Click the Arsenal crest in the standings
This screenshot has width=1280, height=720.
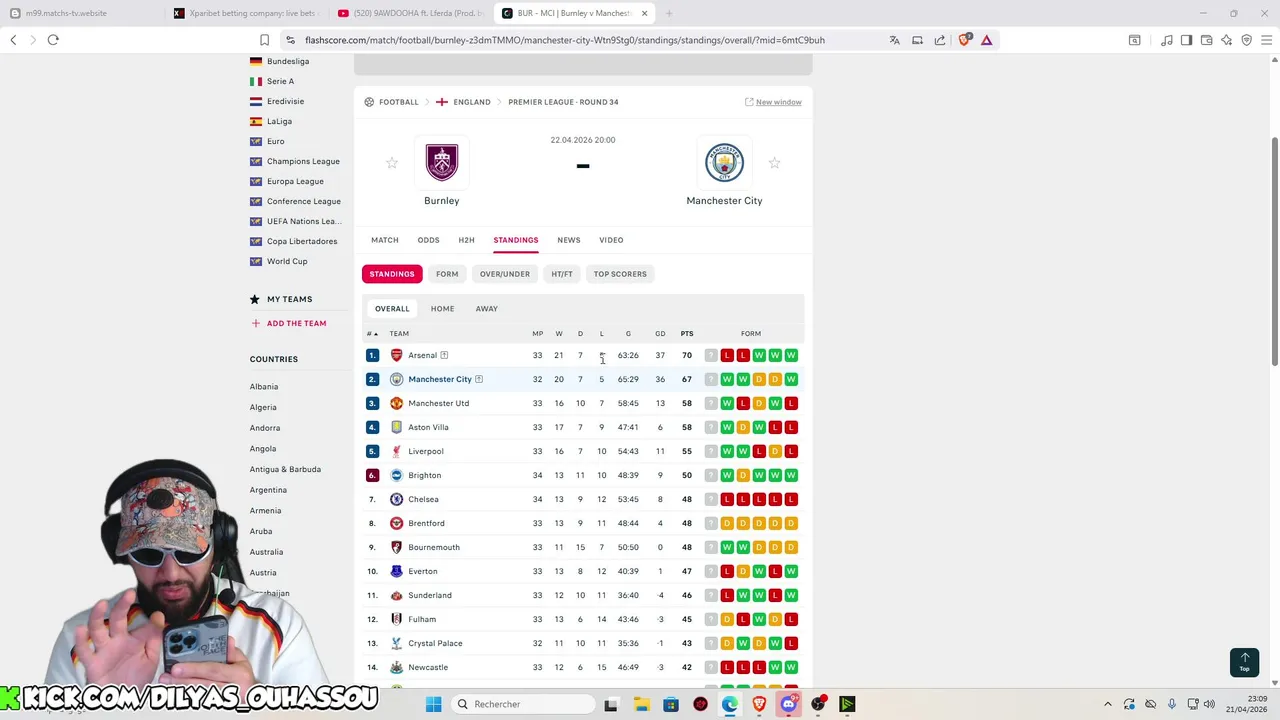click(x=396, y=355)
